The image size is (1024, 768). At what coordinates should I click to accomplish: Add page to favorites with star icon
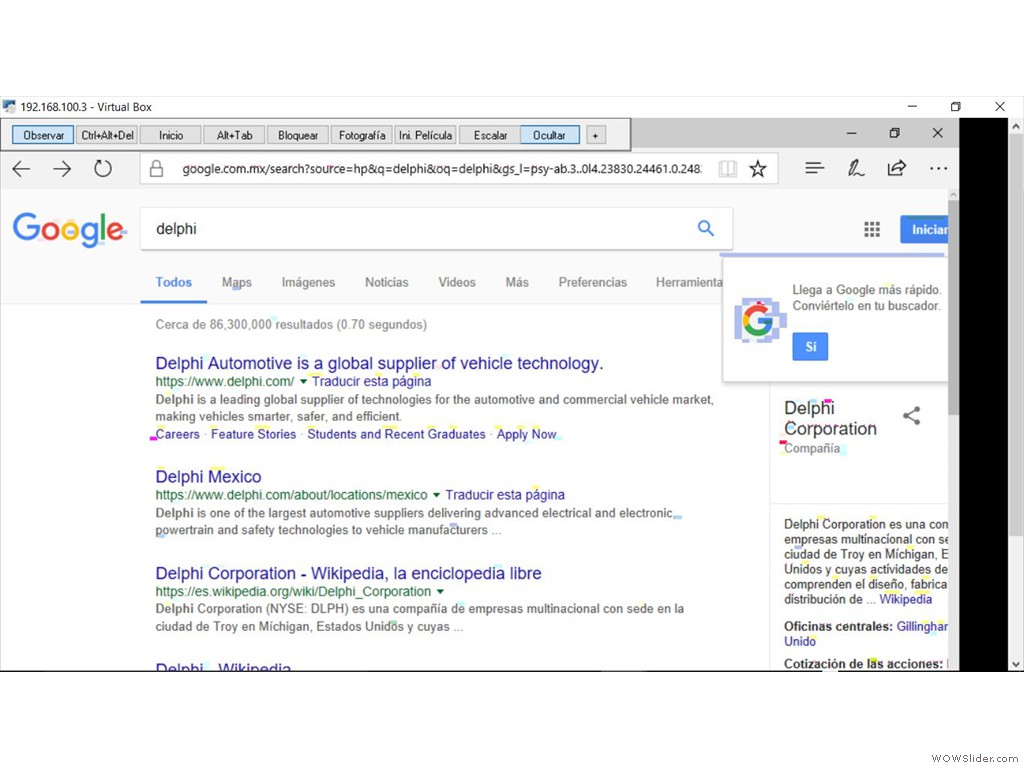point(758,169)
